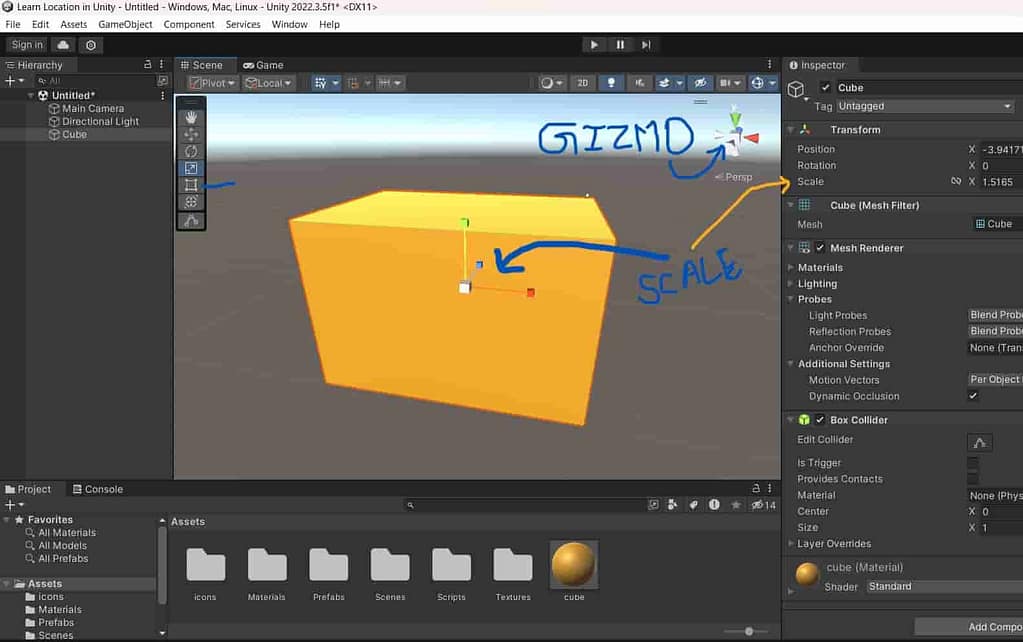
Task: Select the Rect Transform tool
Action: pos(191,185)
